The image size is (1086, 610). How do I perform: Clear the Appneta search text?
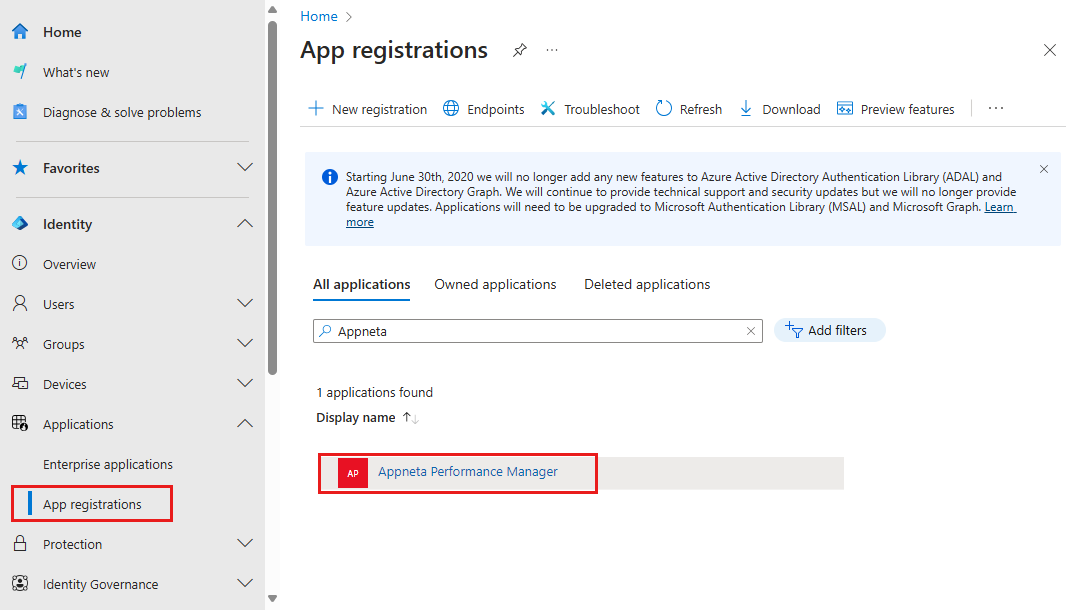(x=751, y=330)
